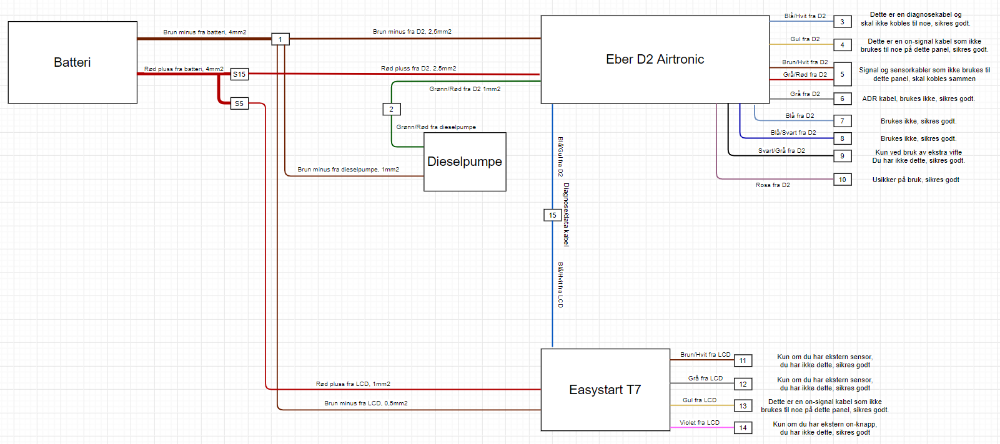
Task: Click label 'Grønn/Rød fra D2 1mm2'
Action: pyautogui.click(x=466, y=89)
